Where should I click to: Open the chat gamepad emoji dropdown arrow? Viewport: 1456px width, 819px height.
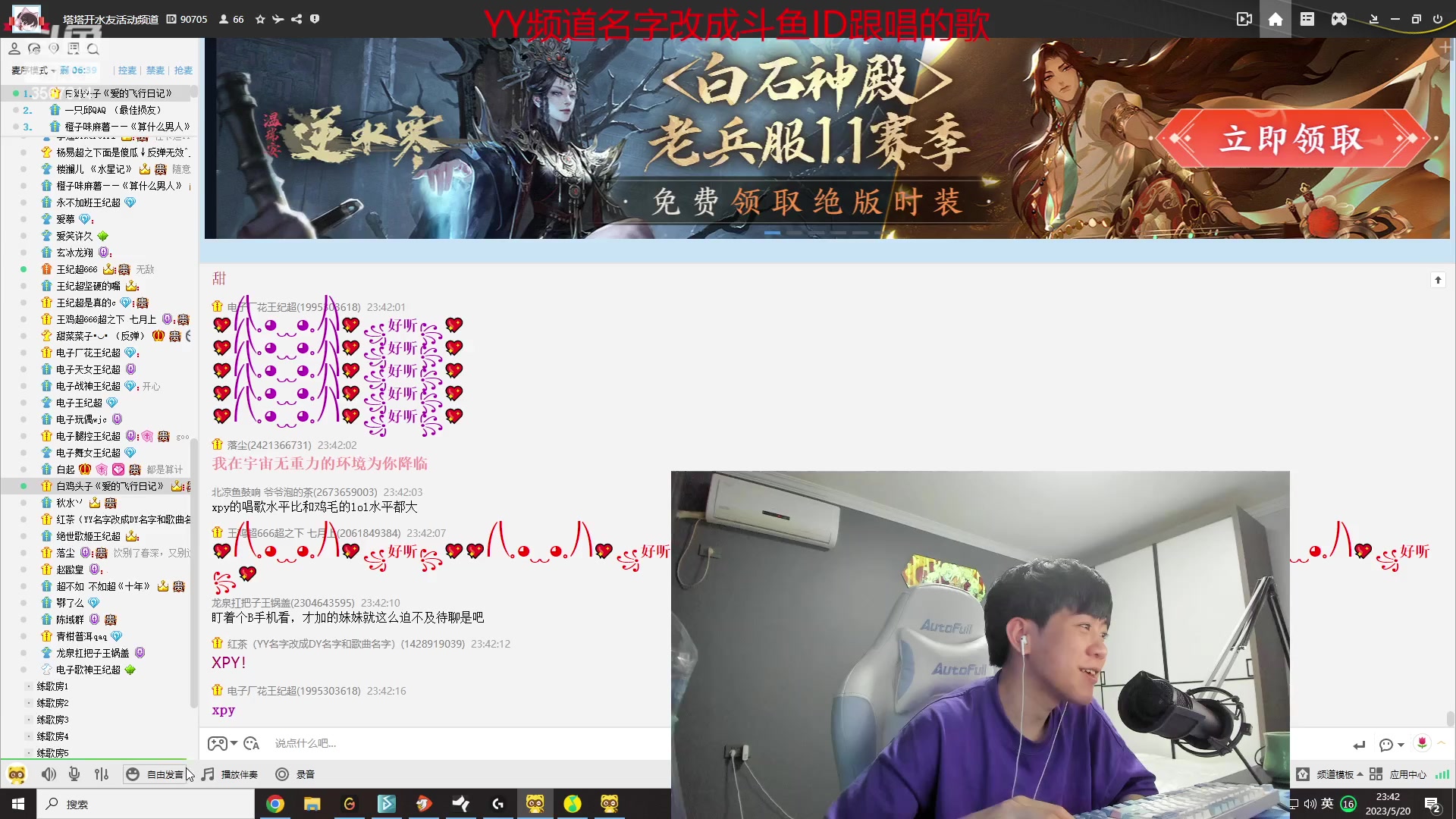(234, 743)
